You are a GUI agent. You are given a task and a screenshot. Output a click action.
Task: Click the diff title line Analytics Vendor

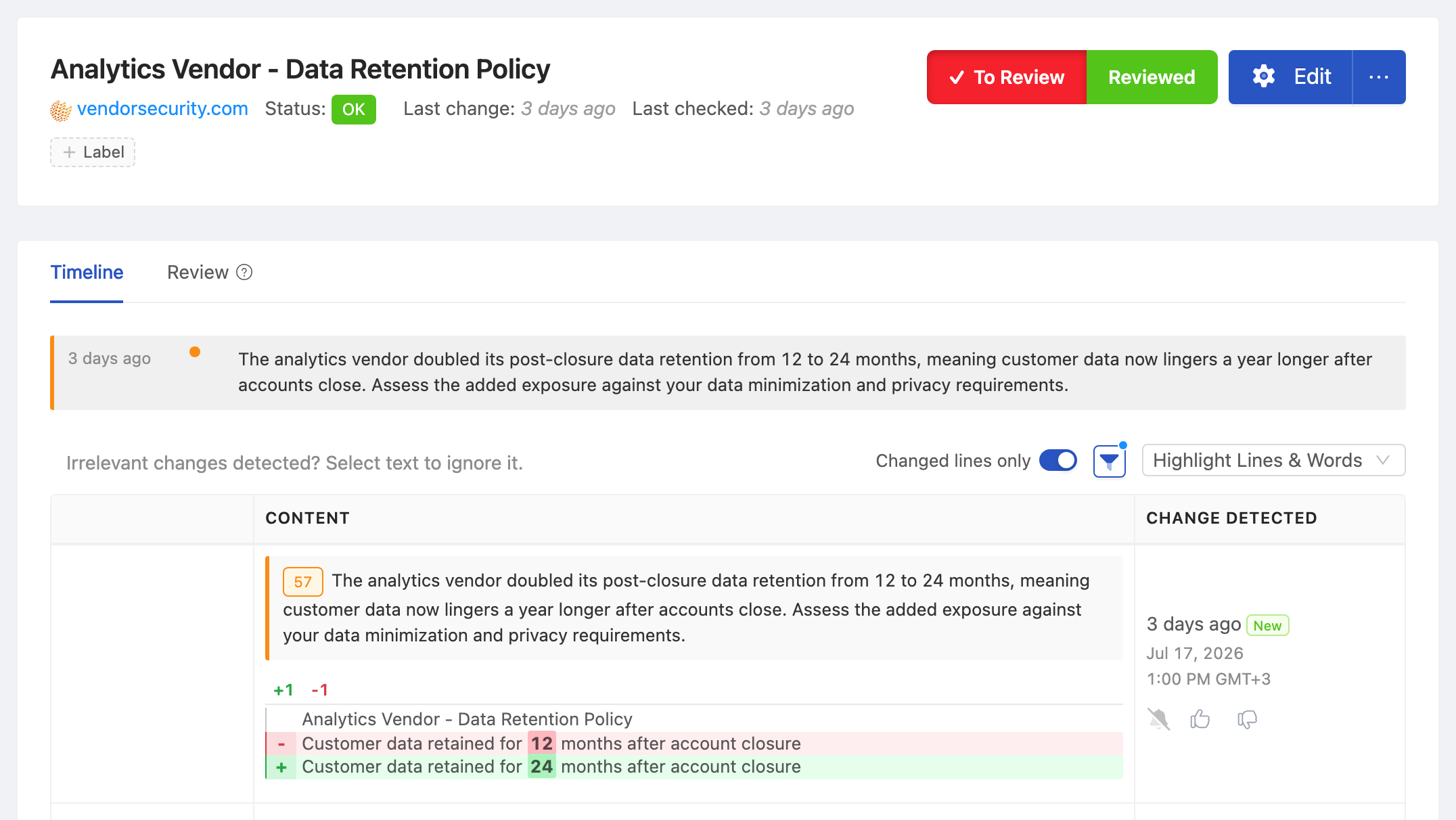[467, 719]
